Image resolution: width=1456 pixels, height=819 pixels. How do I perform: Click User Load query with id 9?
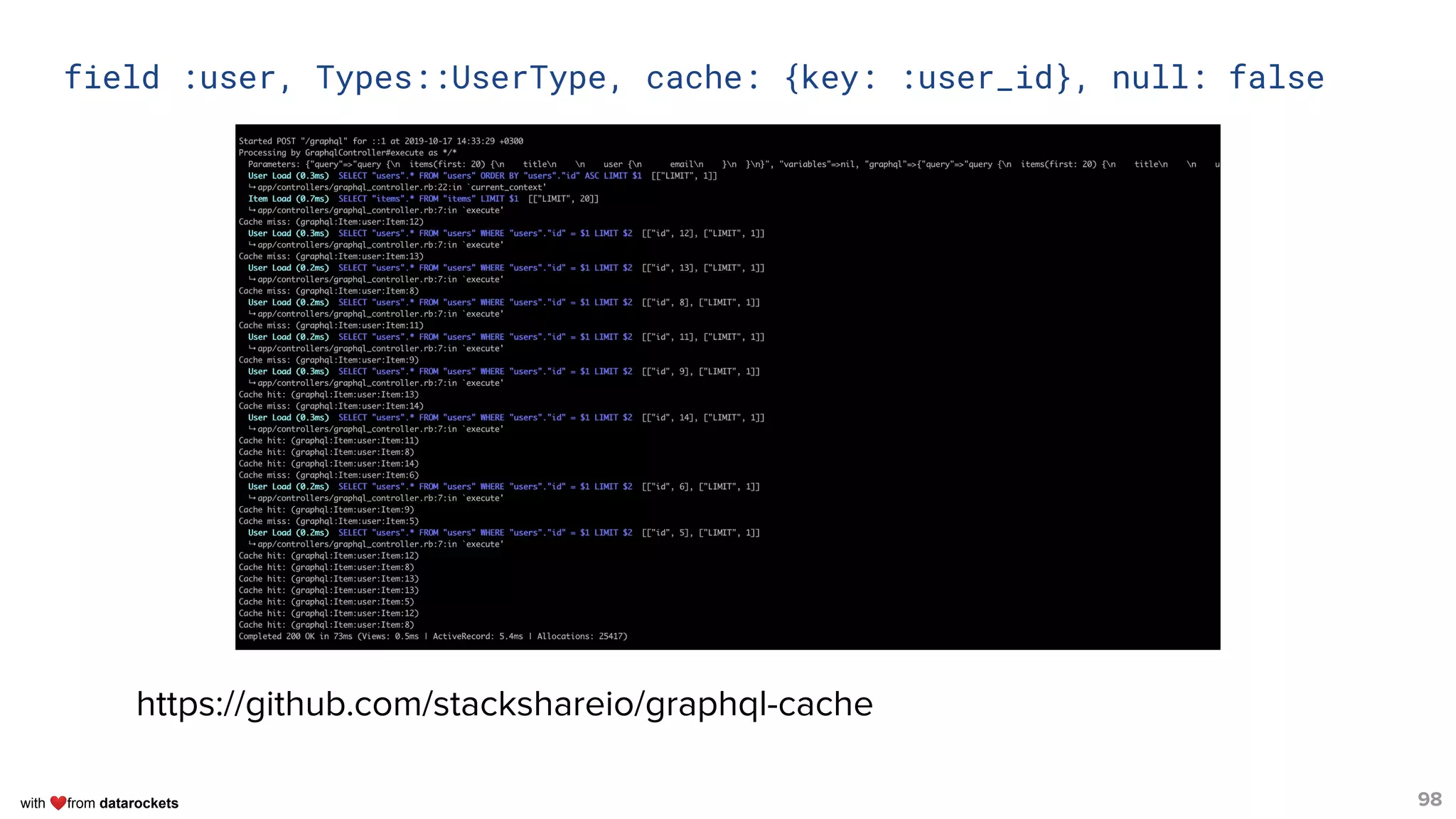(503, 371)
